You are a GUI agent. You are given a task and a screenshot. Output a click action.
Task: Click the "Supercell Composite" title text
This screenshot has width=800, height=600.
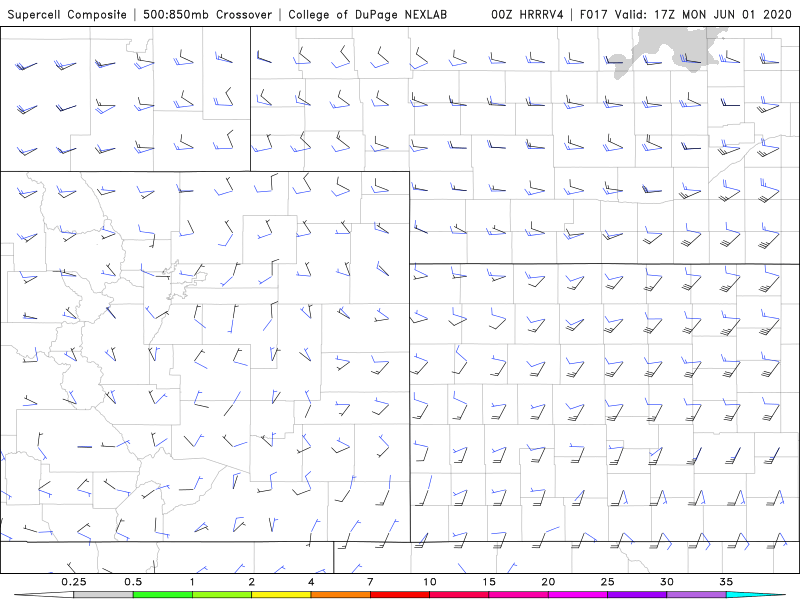click(67, 15)
